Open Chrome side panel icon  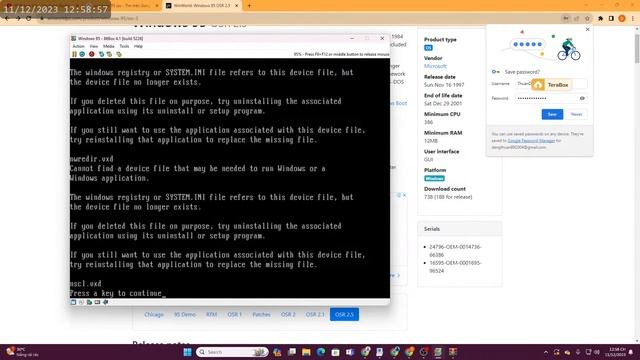611,18
